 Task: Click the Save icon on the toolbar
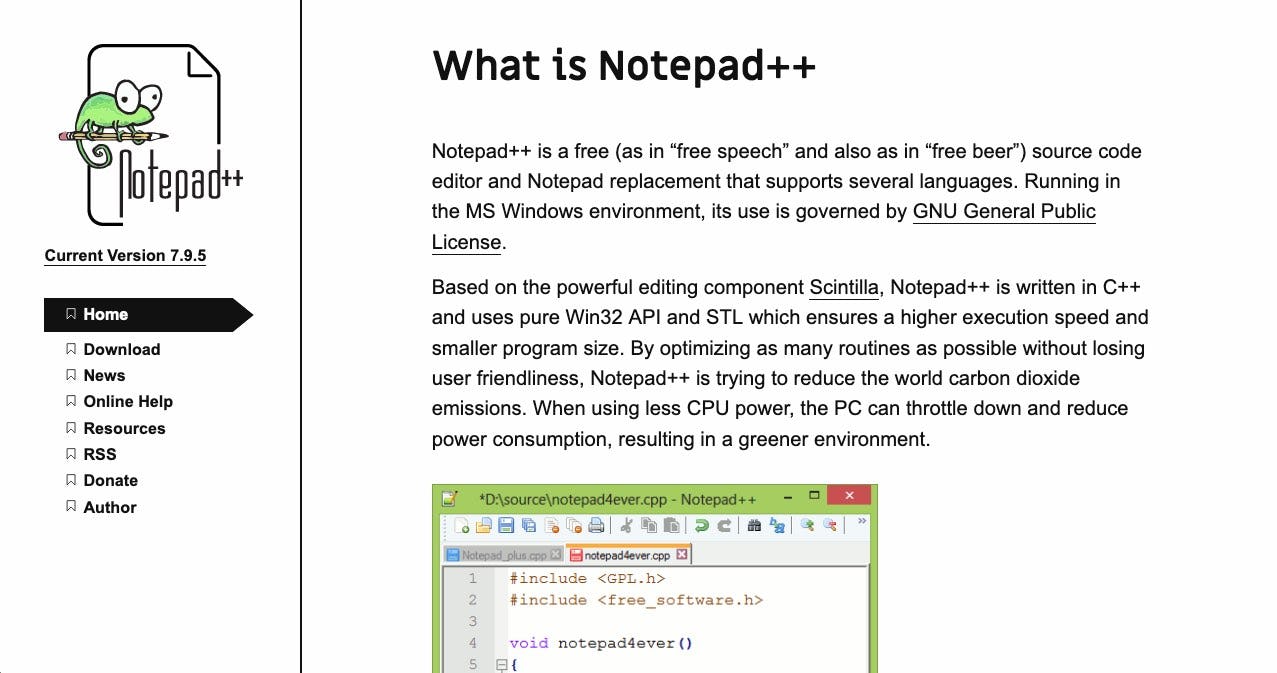[504, 527]
